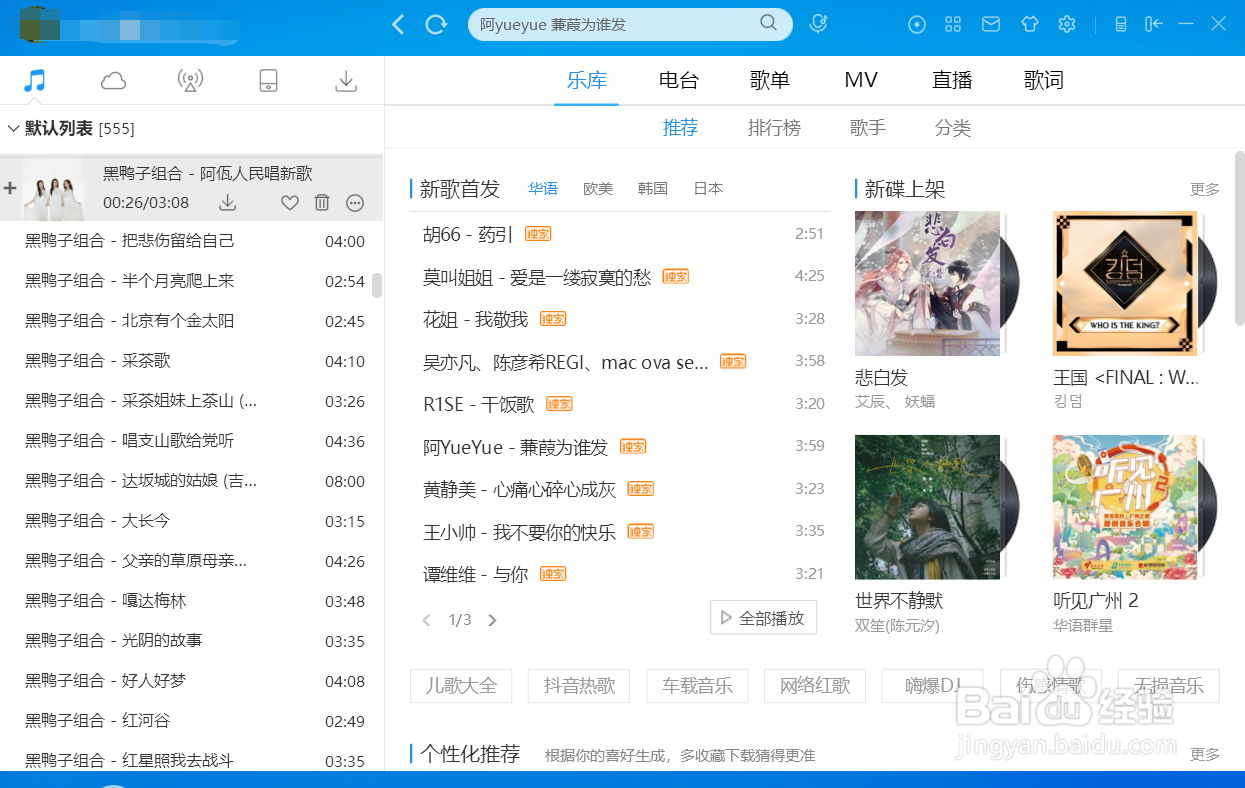Refresh the page with reload icon
1245x788 pixels.
pyautogui.click(x=436, y=24)
